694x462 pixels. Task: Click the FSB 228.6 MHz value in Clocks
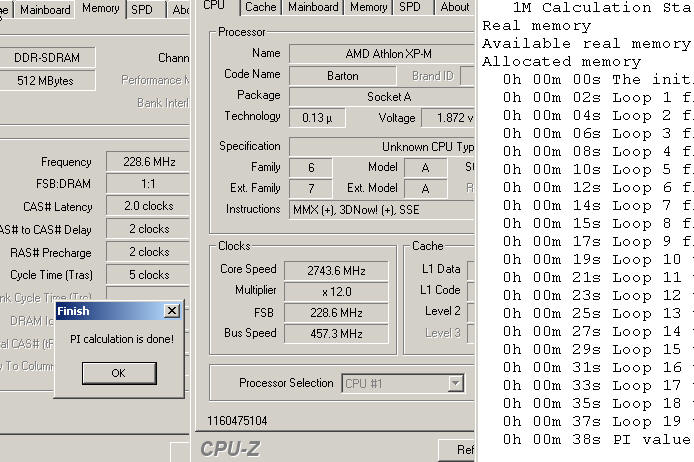[336, 313]
